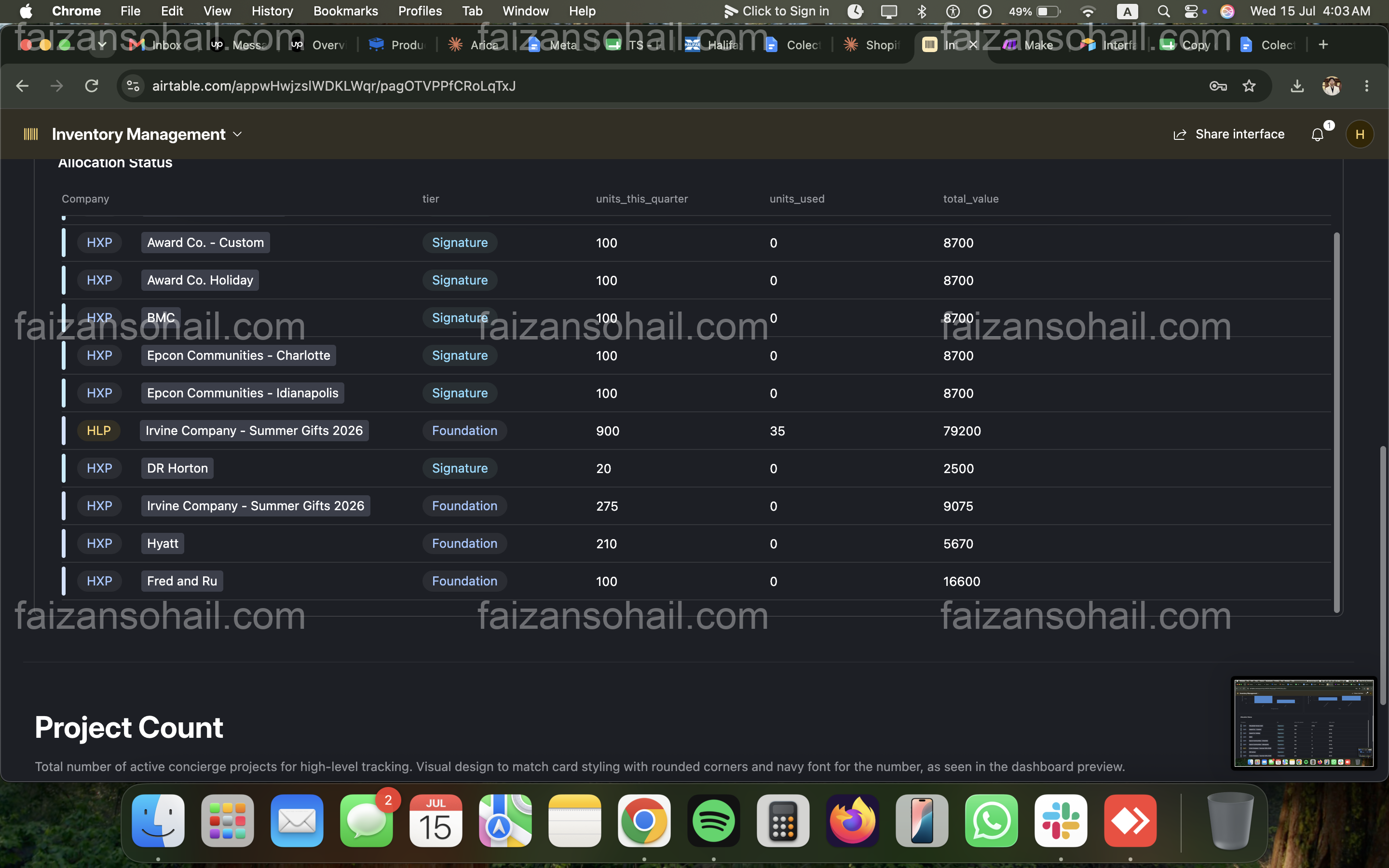Open the Bookmarks menu
The image size is (1389, 868).
coord(345,11)
